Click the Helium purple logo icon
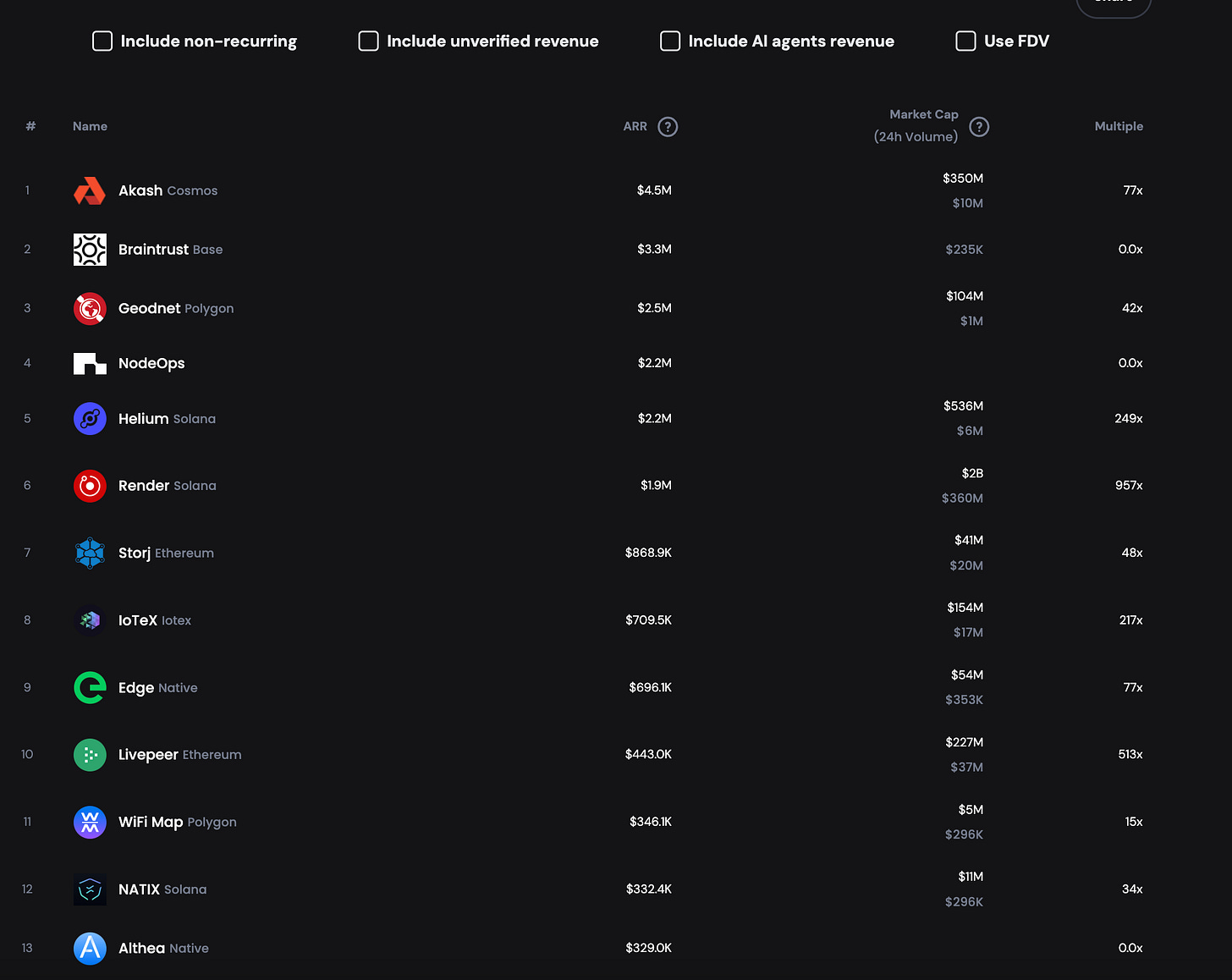Image resolution: width=1232 pixels, height=980 pixels. 90,419
